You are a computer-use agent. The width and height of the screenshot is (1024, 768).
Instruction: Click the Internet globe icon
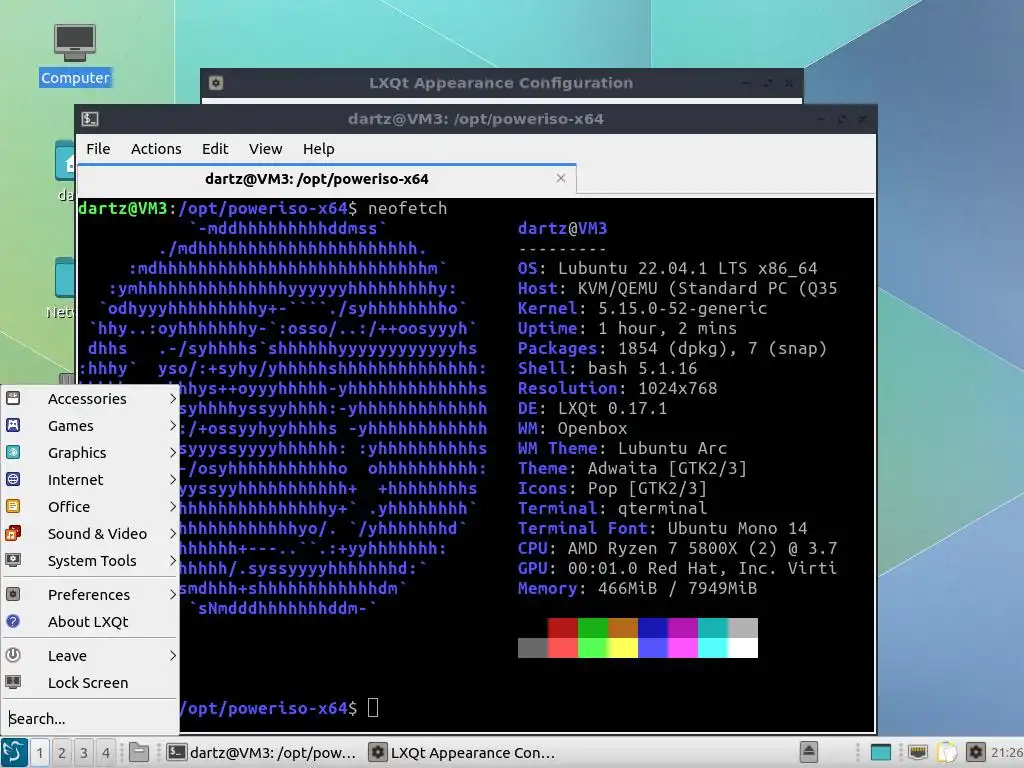click(13, 479)
